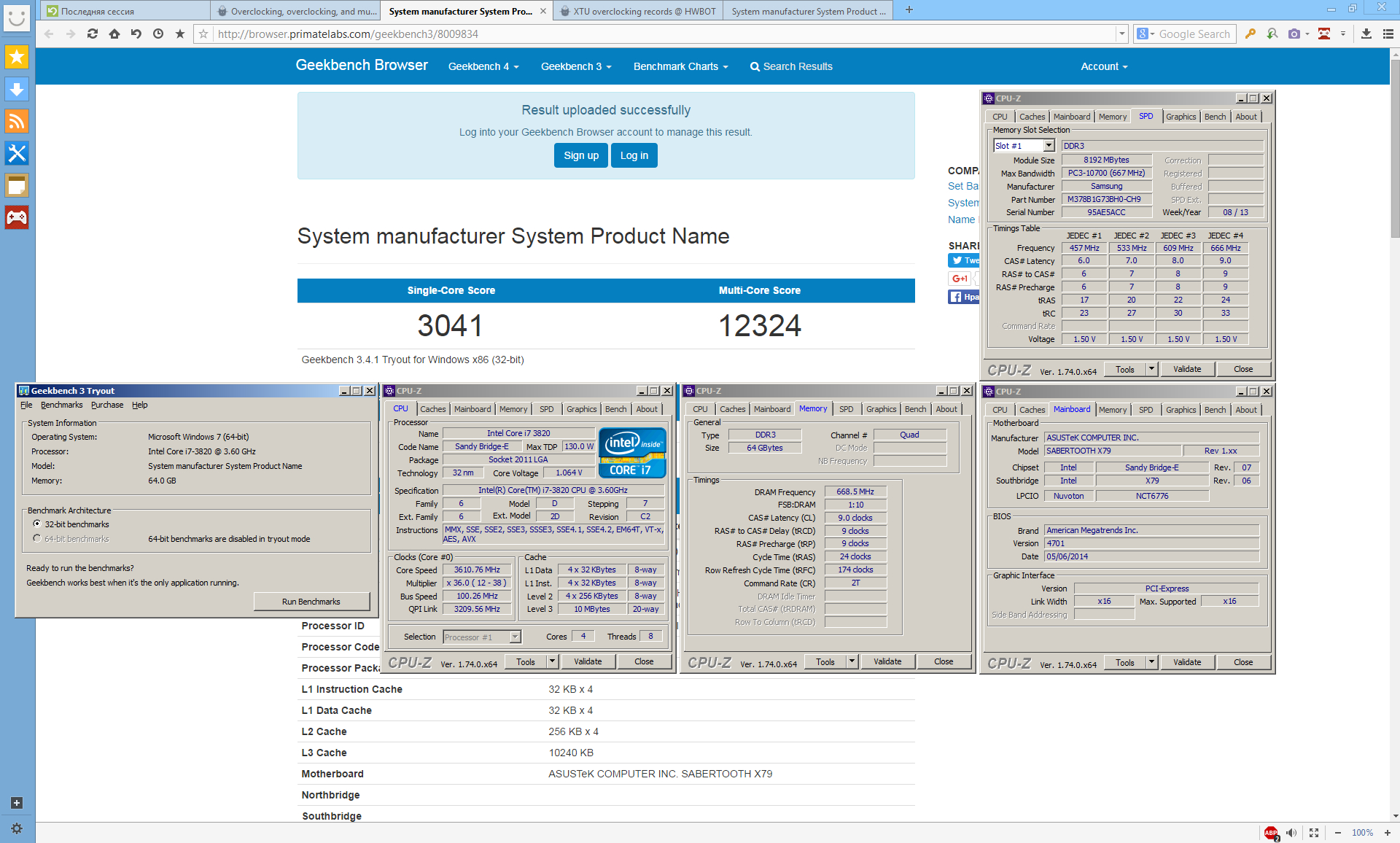1400x843 pixels.
Task: Click the Adblock ABP status icon
Action: [1271, 833]
